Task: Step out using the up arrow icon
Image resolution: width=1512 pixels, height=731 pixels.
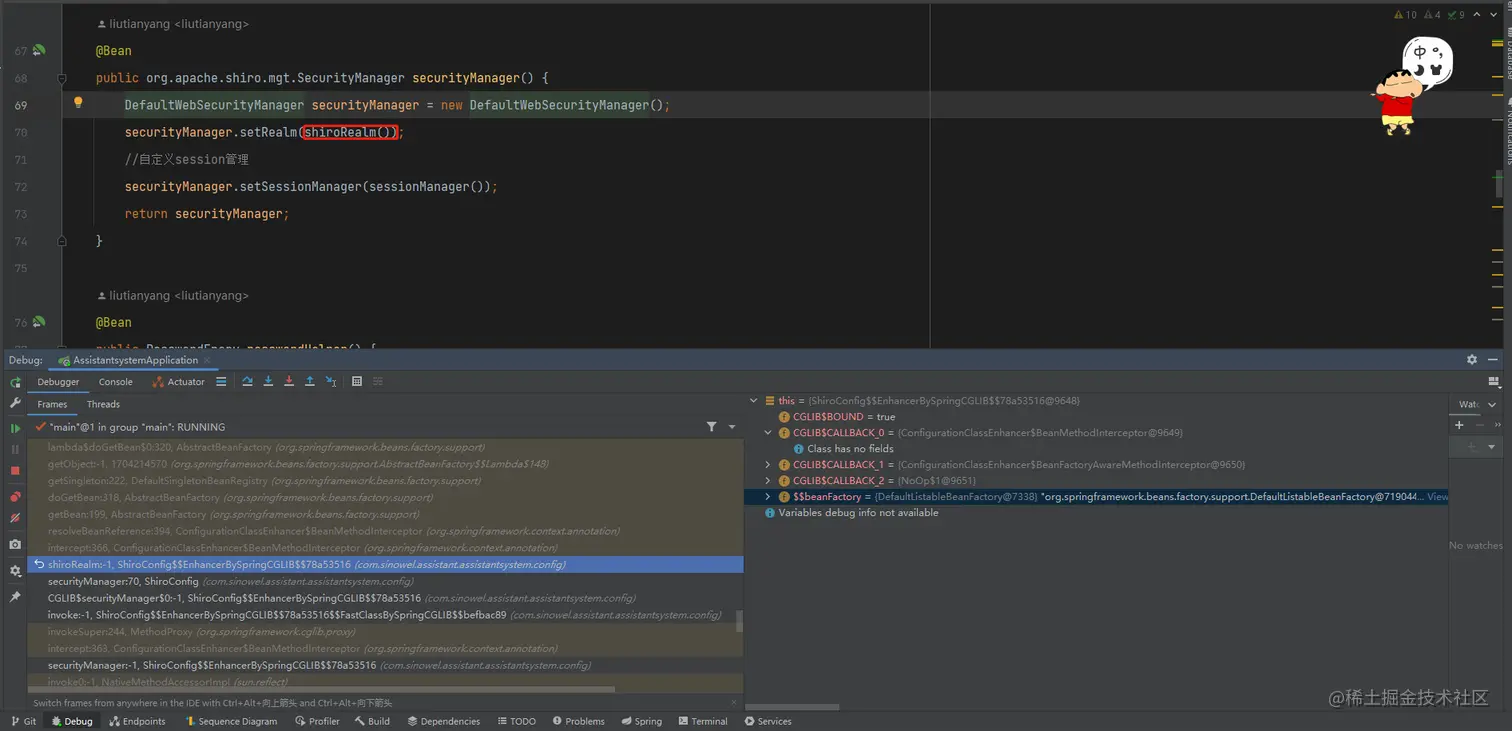Action: [310, 381]
